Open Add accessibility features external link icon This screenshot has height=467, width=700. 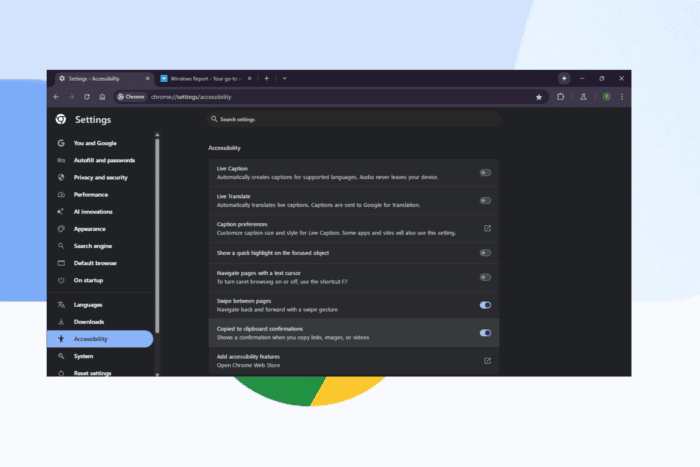click(x=488, y=361)
